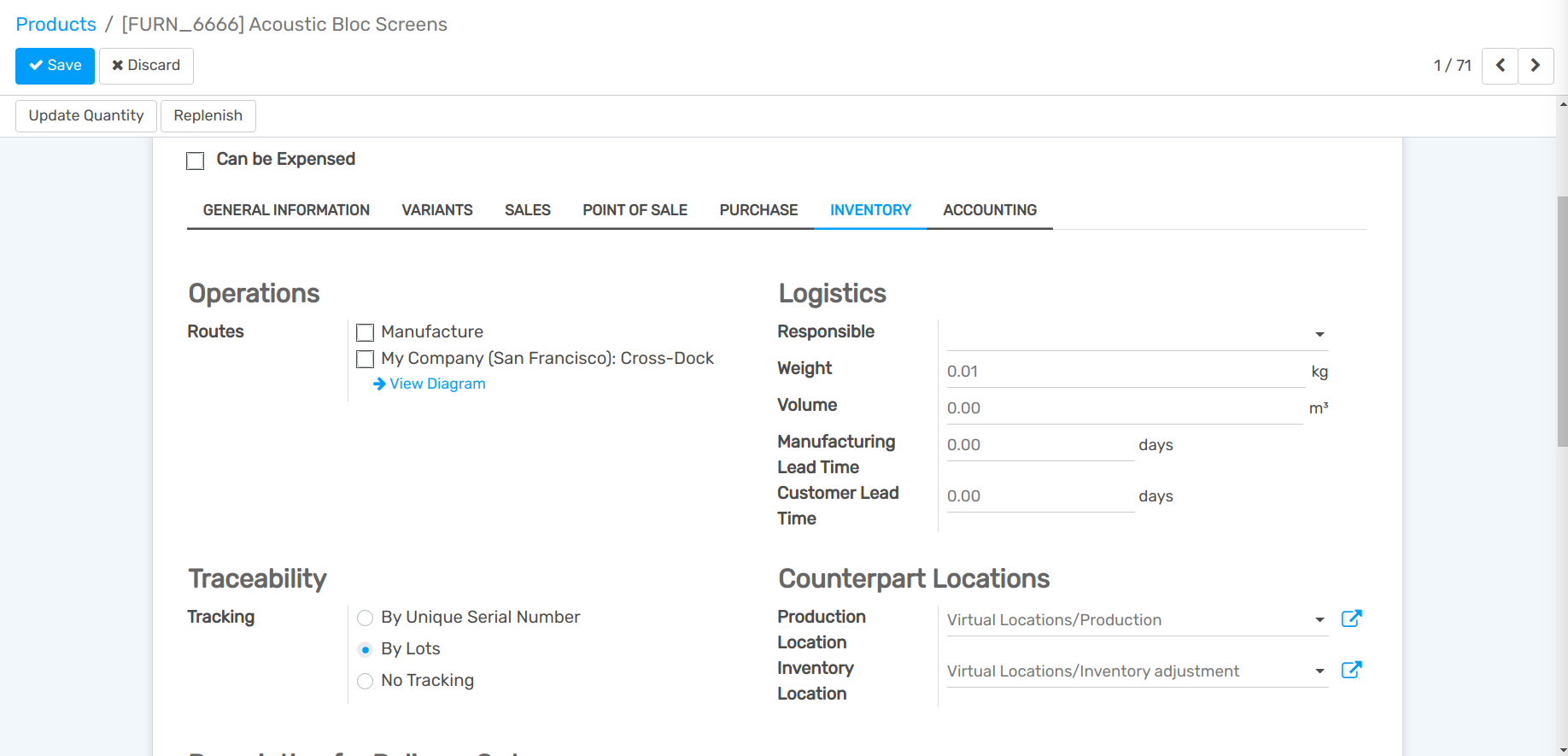Viewport: 1568px width, 756px height.
Task: Click the Update Quantity button
Action: tap(86, 115)
